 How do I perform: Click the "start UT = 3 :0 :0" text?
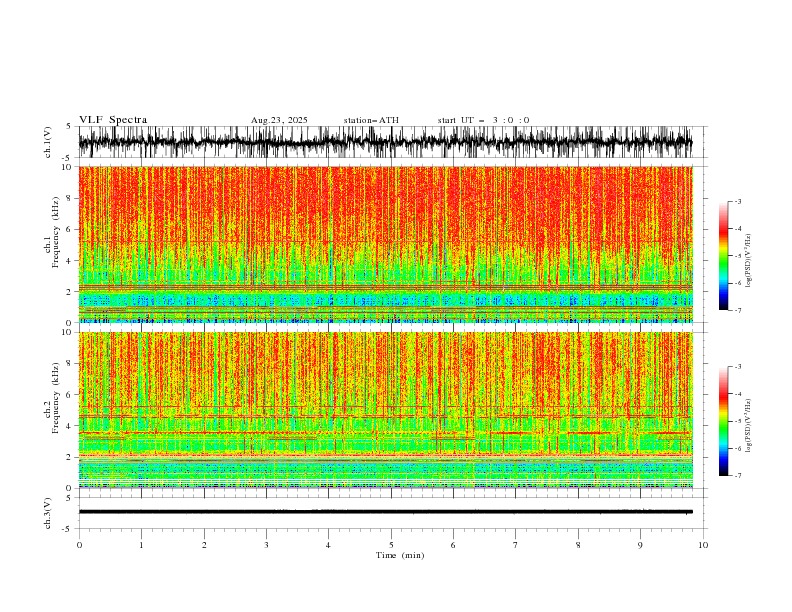483,120
